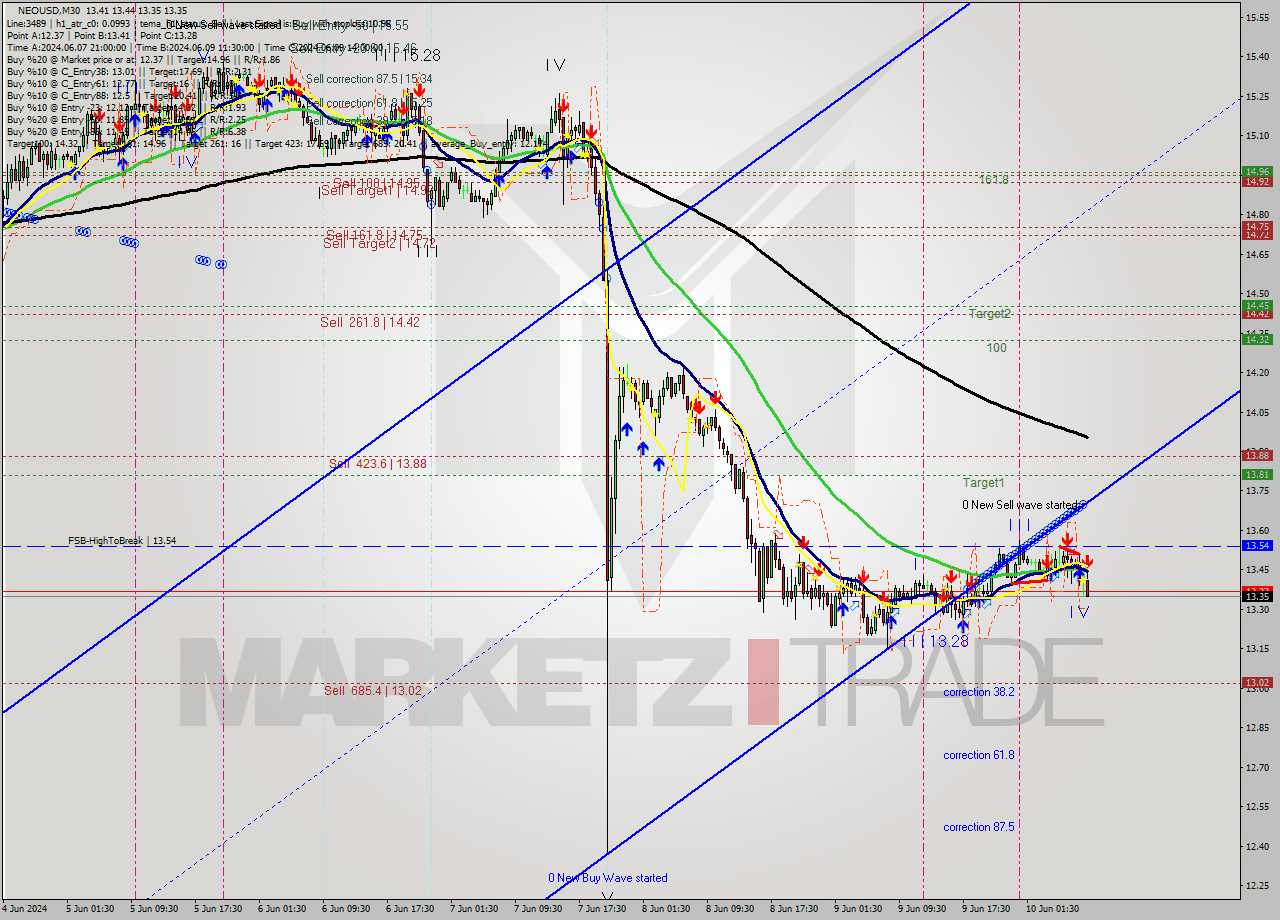Screen dimensions: 1280x920
Task: Click the 12.25 price axis value
Action: pos(1257,886)
